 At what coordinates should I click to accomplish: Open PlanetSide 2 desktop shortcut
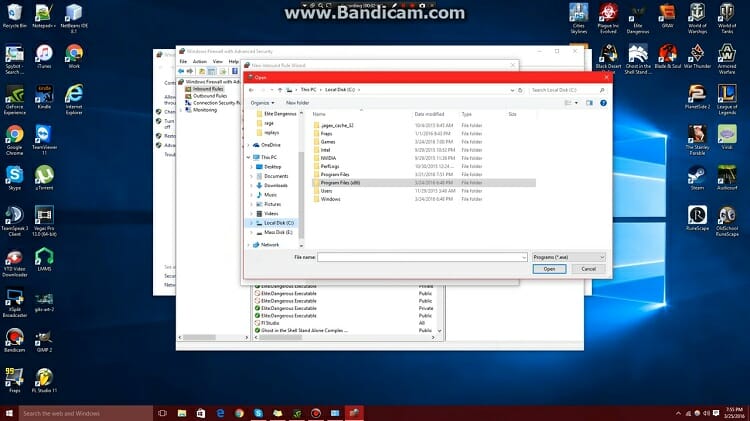697,97
